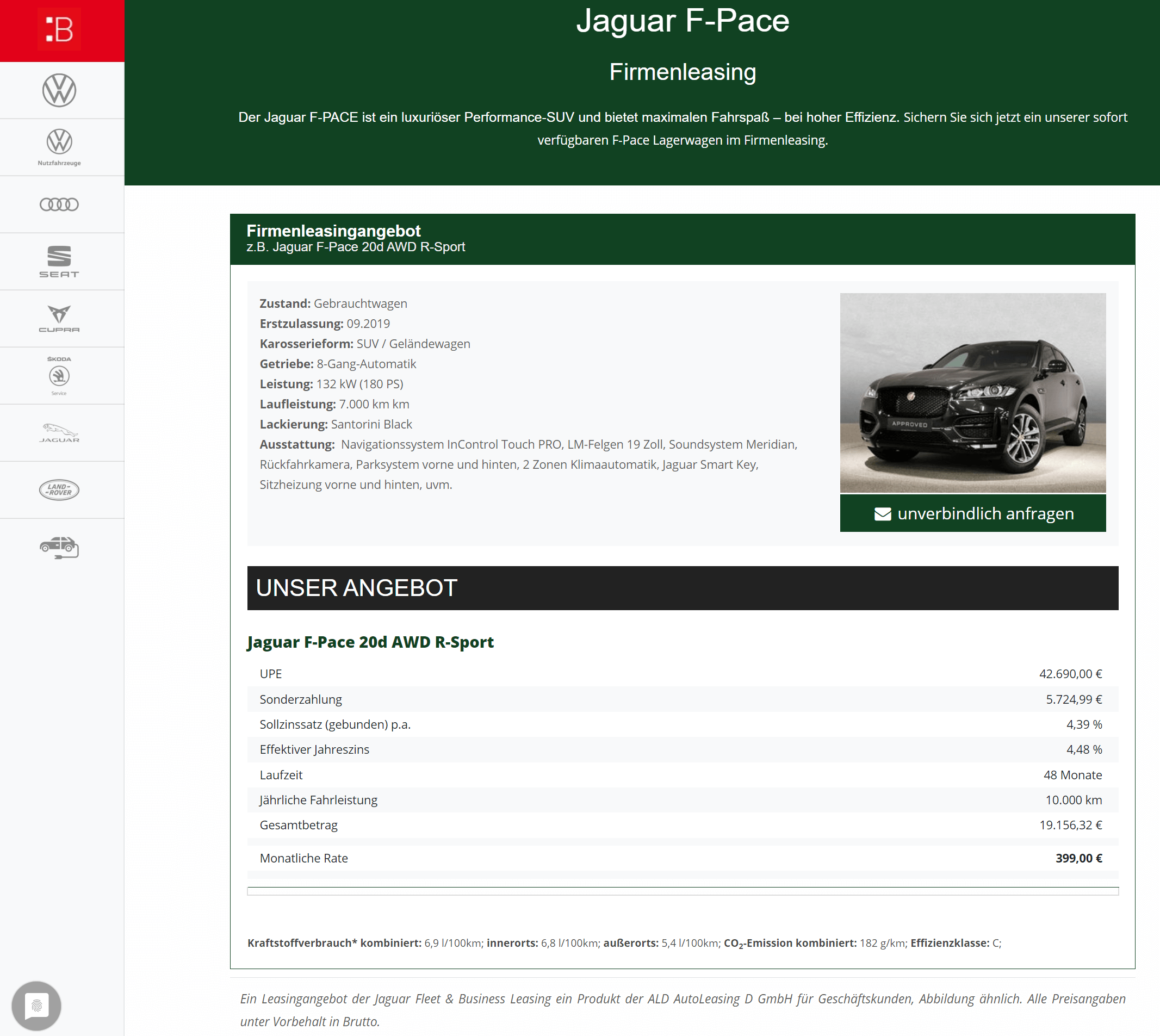This screenshot has width=1160, height=1036.
Task: Open the fingerprint privacy settings button
Action: [x=36, y=1006]
